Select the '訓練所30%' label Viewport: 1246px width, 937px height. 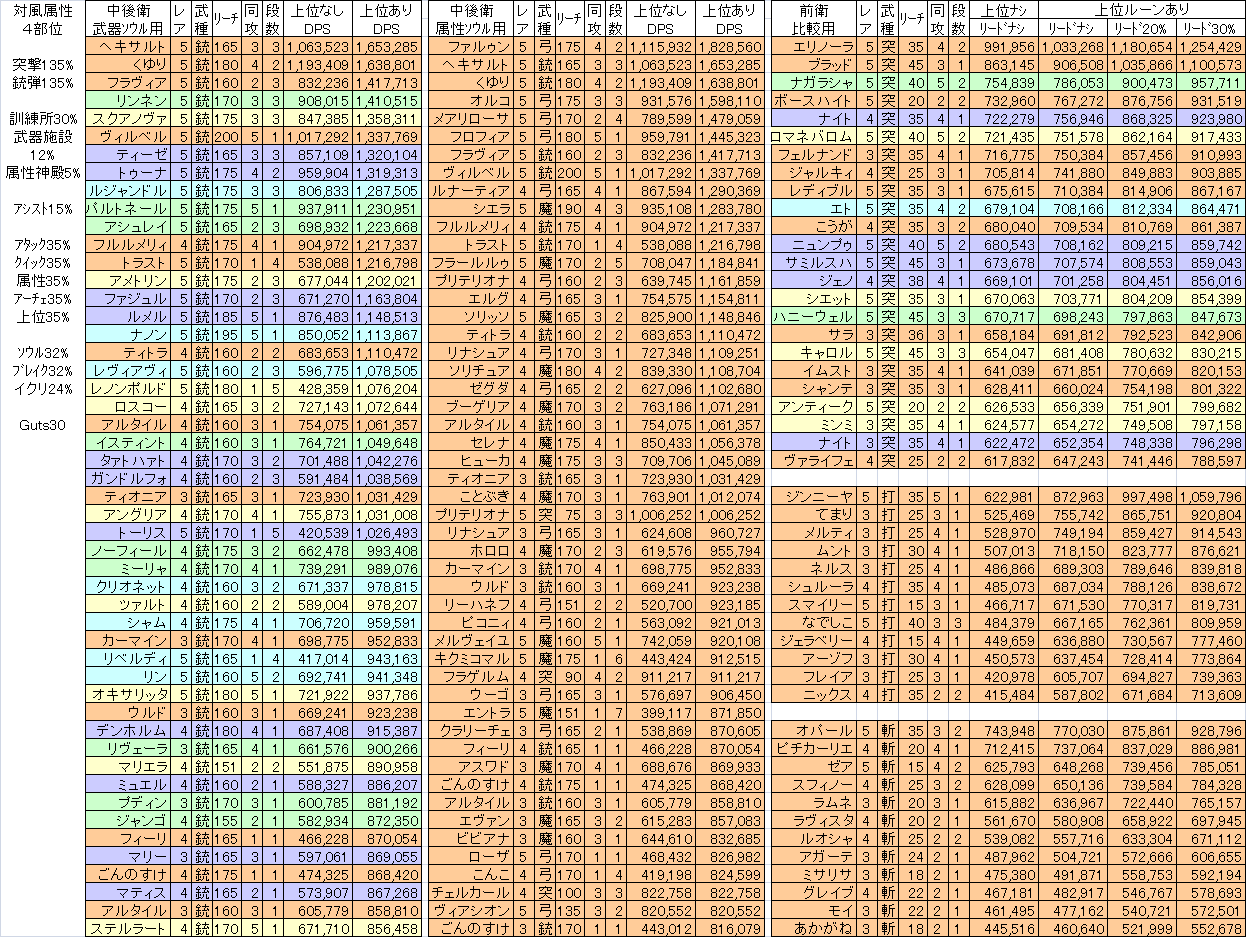pyautogui.click(x=43, y=119)
